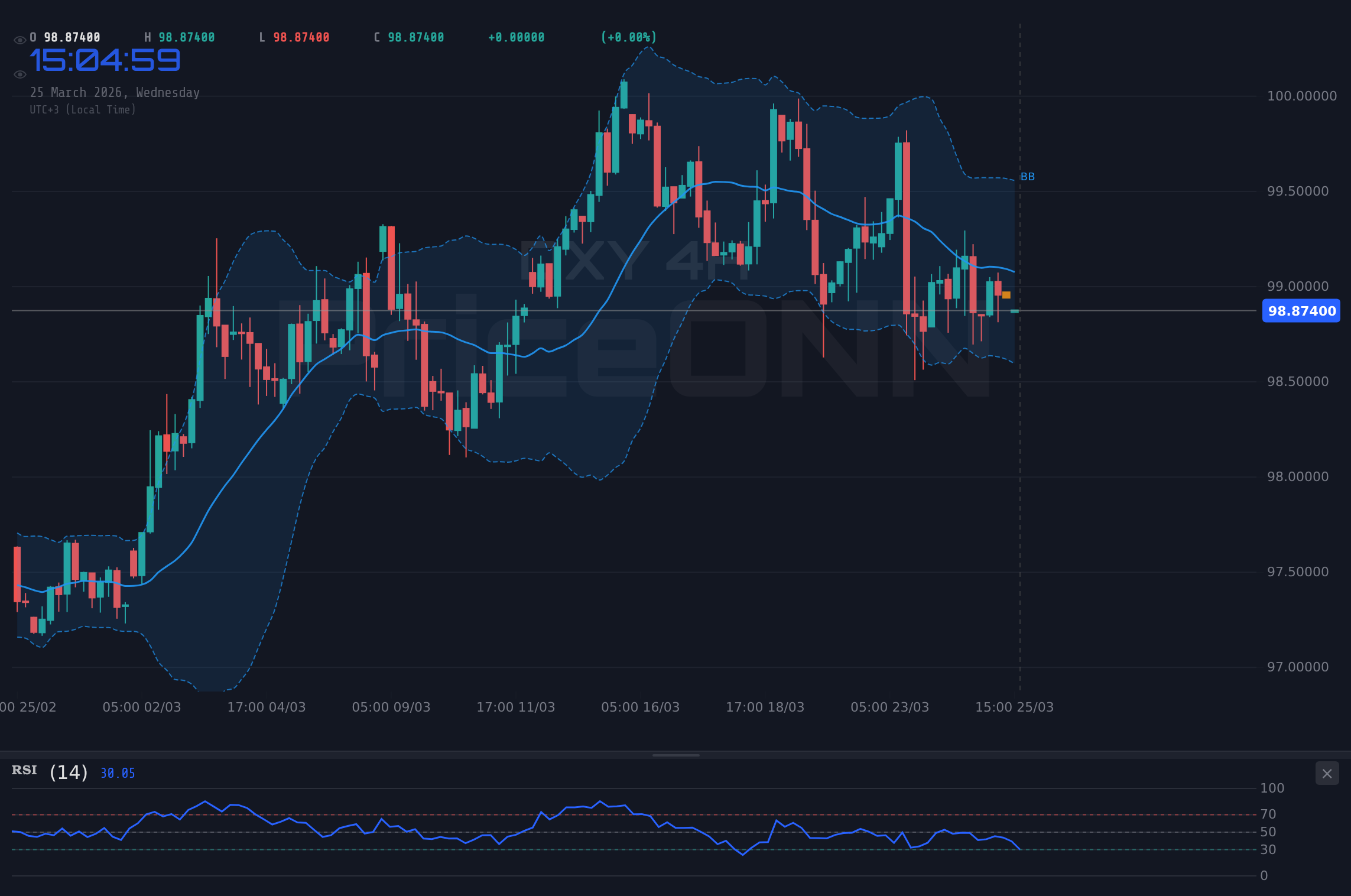Click the 15:04:59 countdown timer
The image size is (1351, 896).
tap(105, 60)
